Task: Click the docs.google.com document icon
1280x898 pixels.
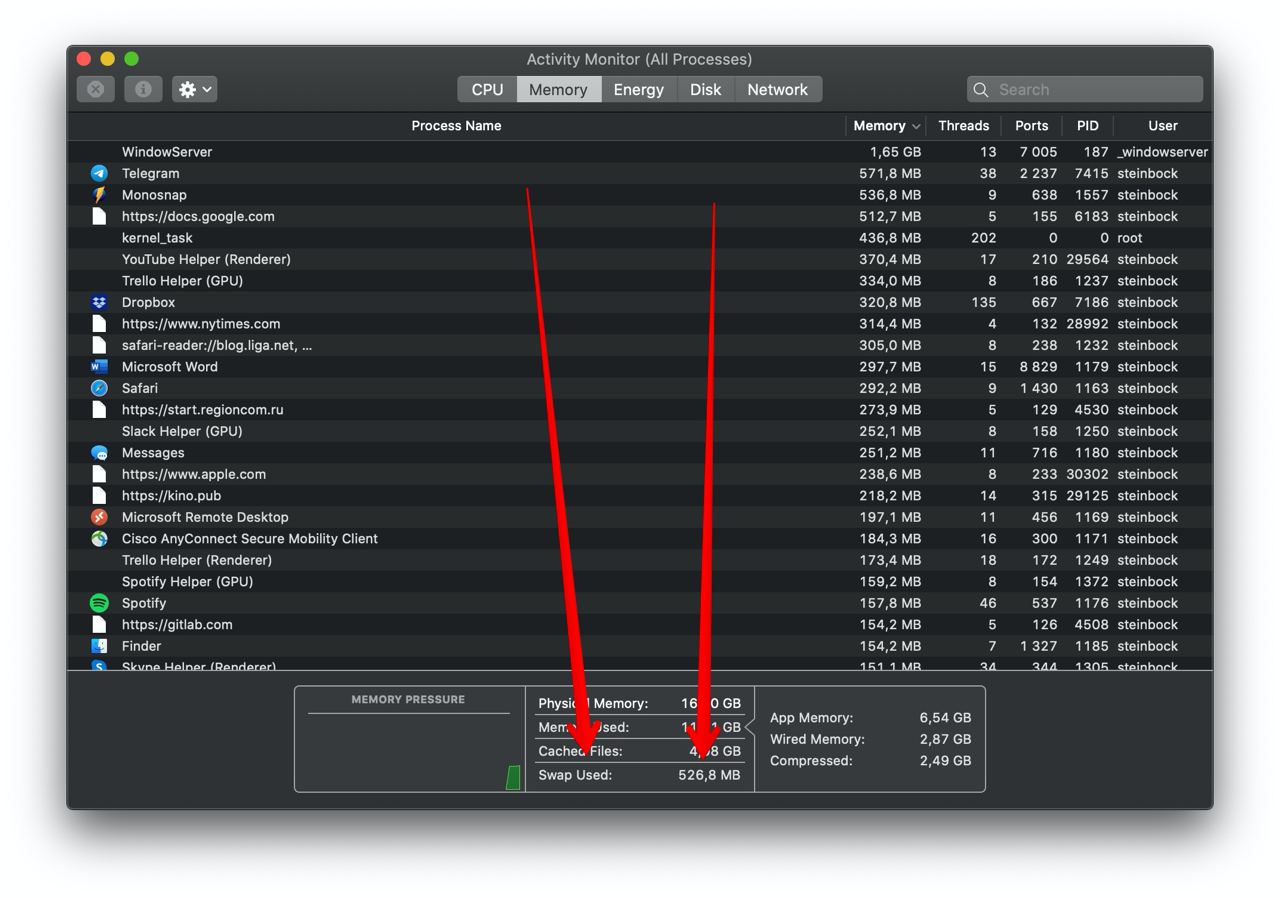Action: click(x=99, y=216)
